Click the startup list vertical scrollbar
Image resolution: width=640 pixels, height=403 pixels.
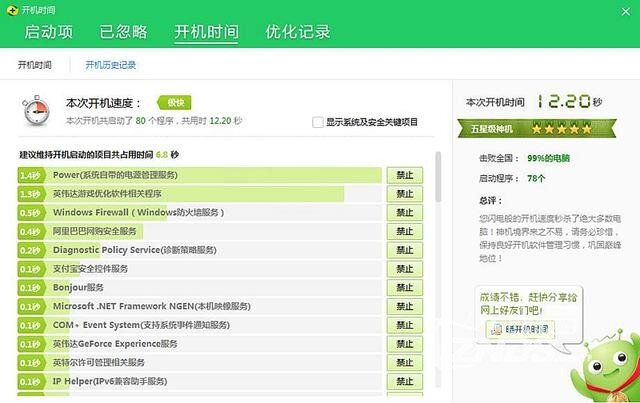(x=438, y=176)
